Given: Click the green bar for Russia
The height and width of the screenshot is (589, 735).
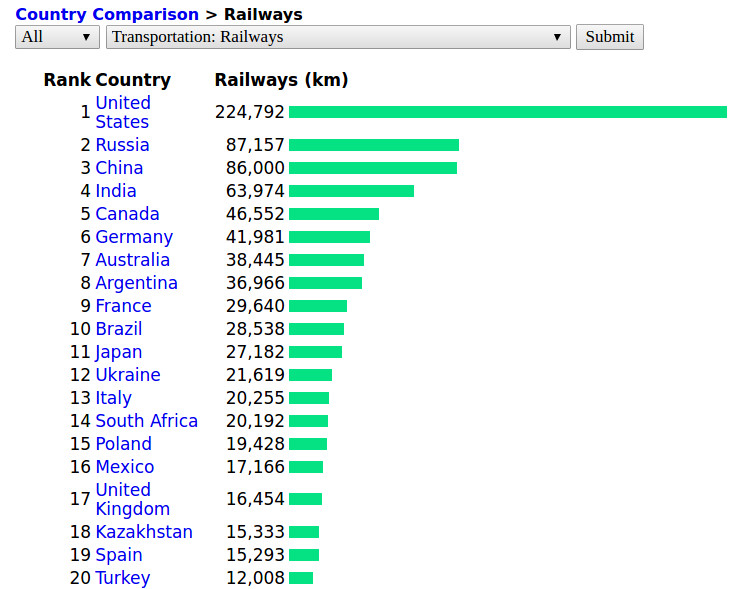Looking at the screenshot, I should pos(374,145).
